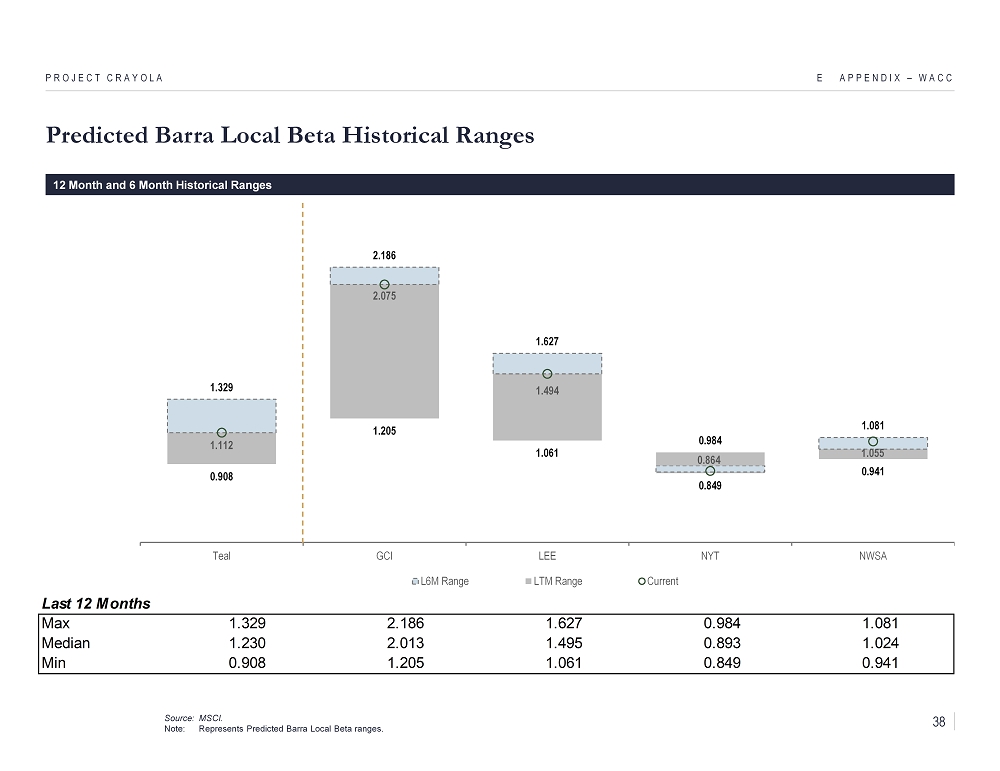1000x771 pixels.
Task: Click the 'Predicted Barra Local Beta Historical Ranges' title
Action: 289,136
